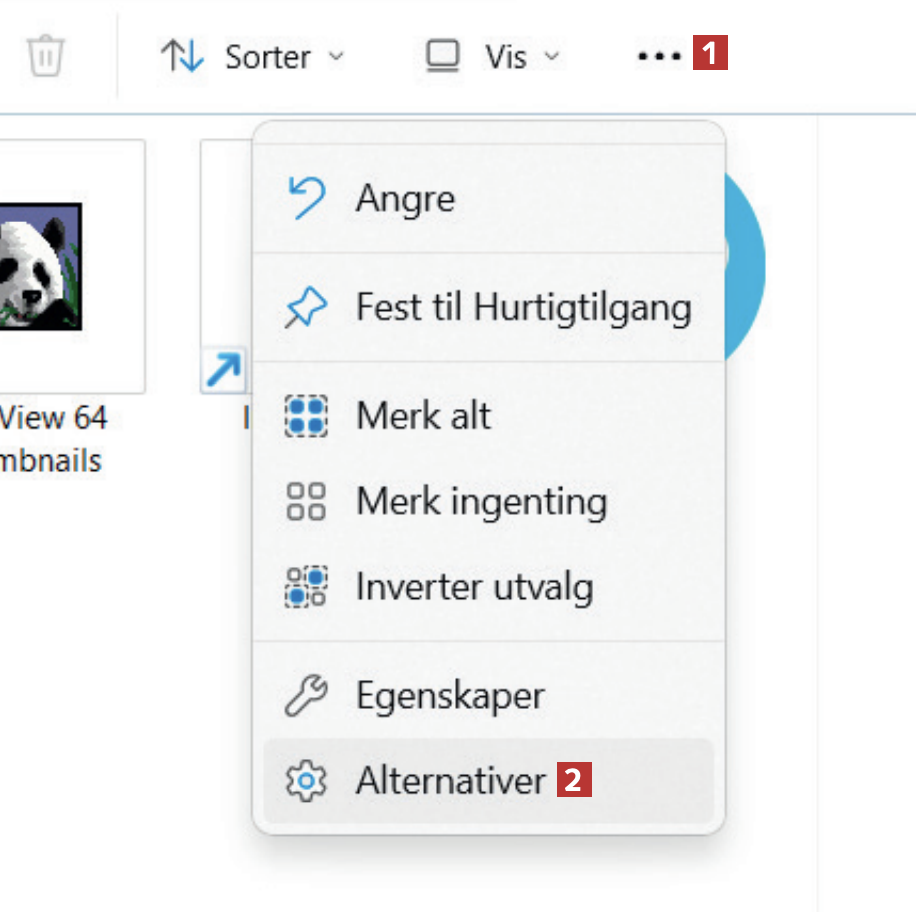Click the Sorter up-down arrows icon
Screen dimensions: 916x912
tap(182, 56)
